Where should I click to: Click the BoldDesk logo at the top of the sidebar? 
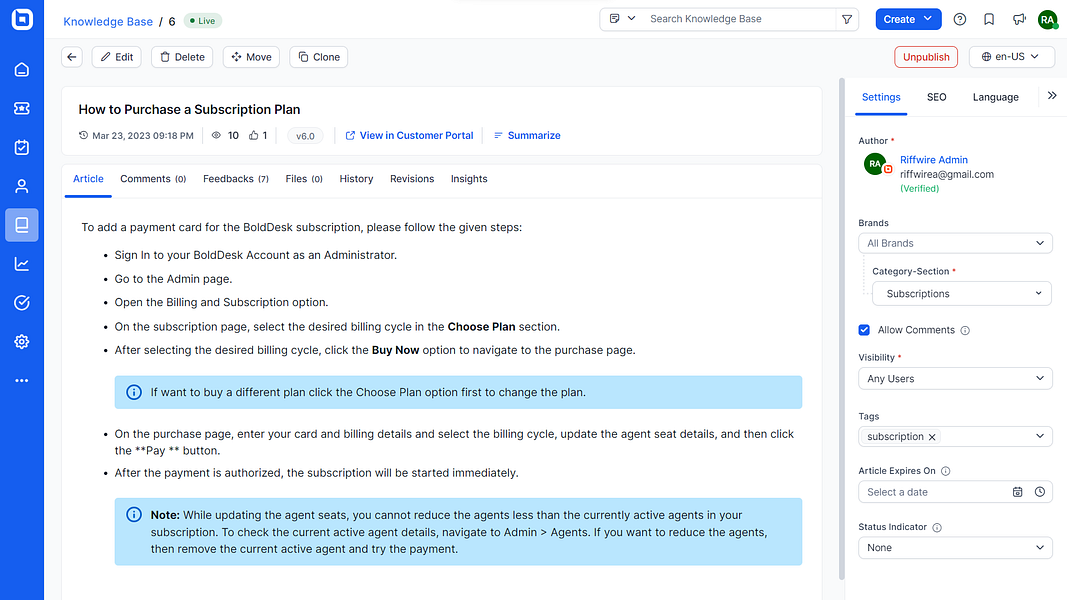point(22,19)
